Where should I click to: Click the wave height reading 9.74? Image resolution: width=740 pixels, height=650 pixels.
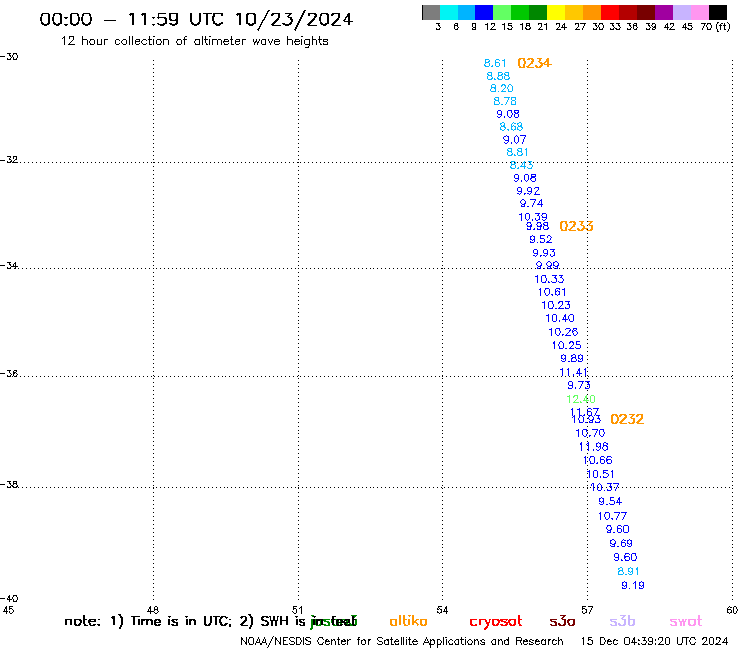531,203
